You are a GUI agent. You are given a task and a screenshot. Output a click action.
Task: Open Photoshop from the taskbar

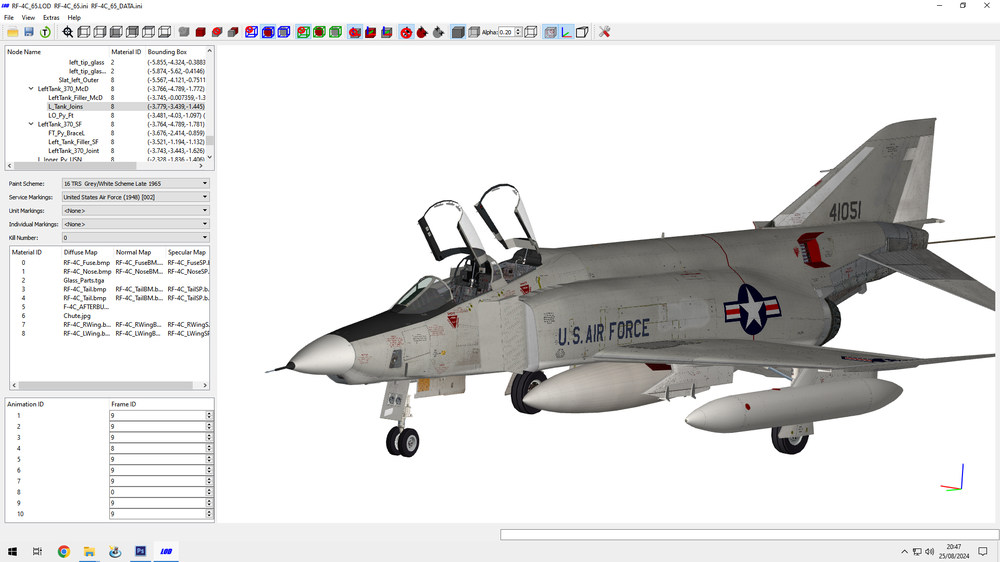[140, 551]
